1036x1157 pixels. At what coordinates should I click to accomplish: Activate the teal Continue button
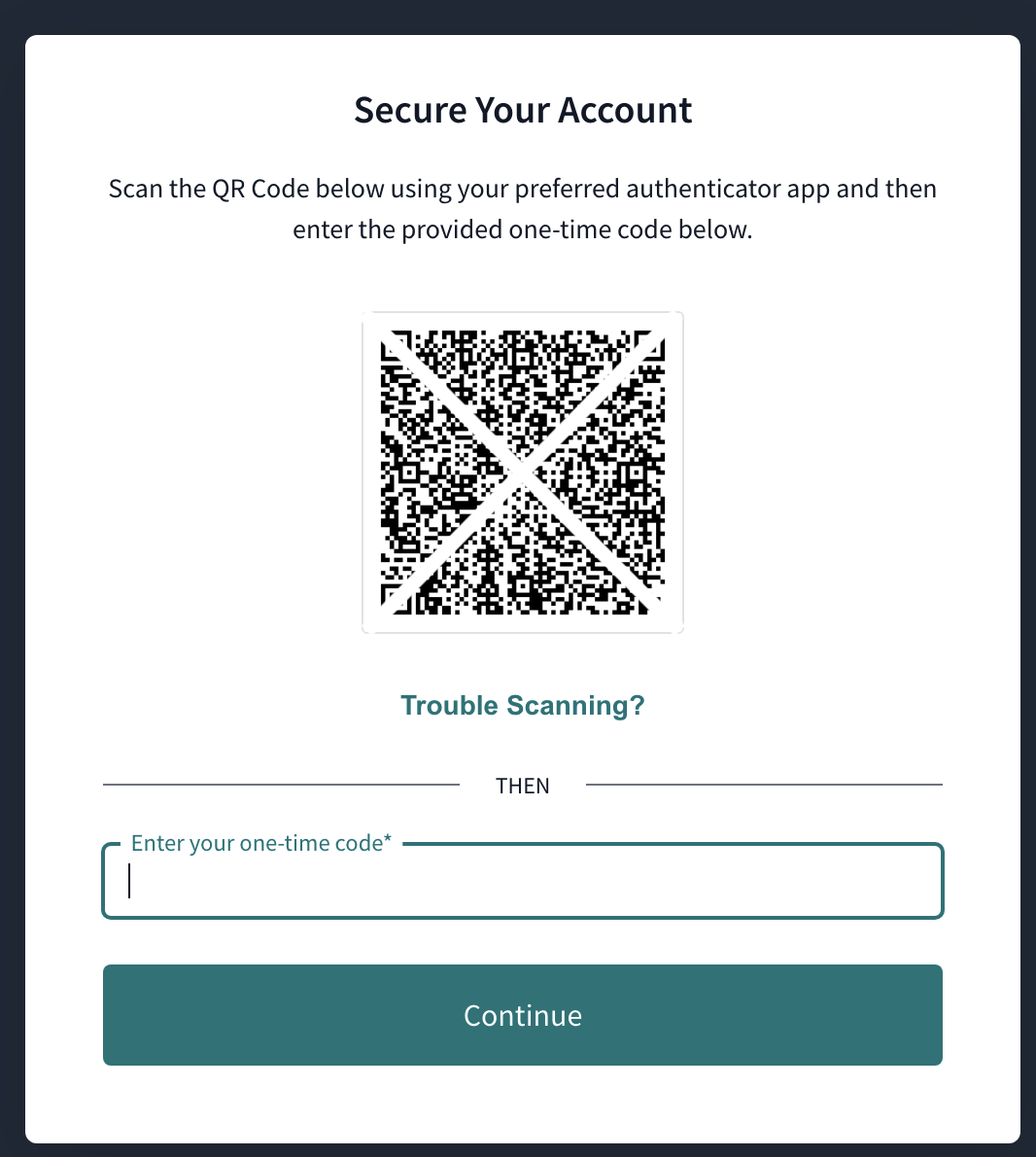coord(523,1015)
